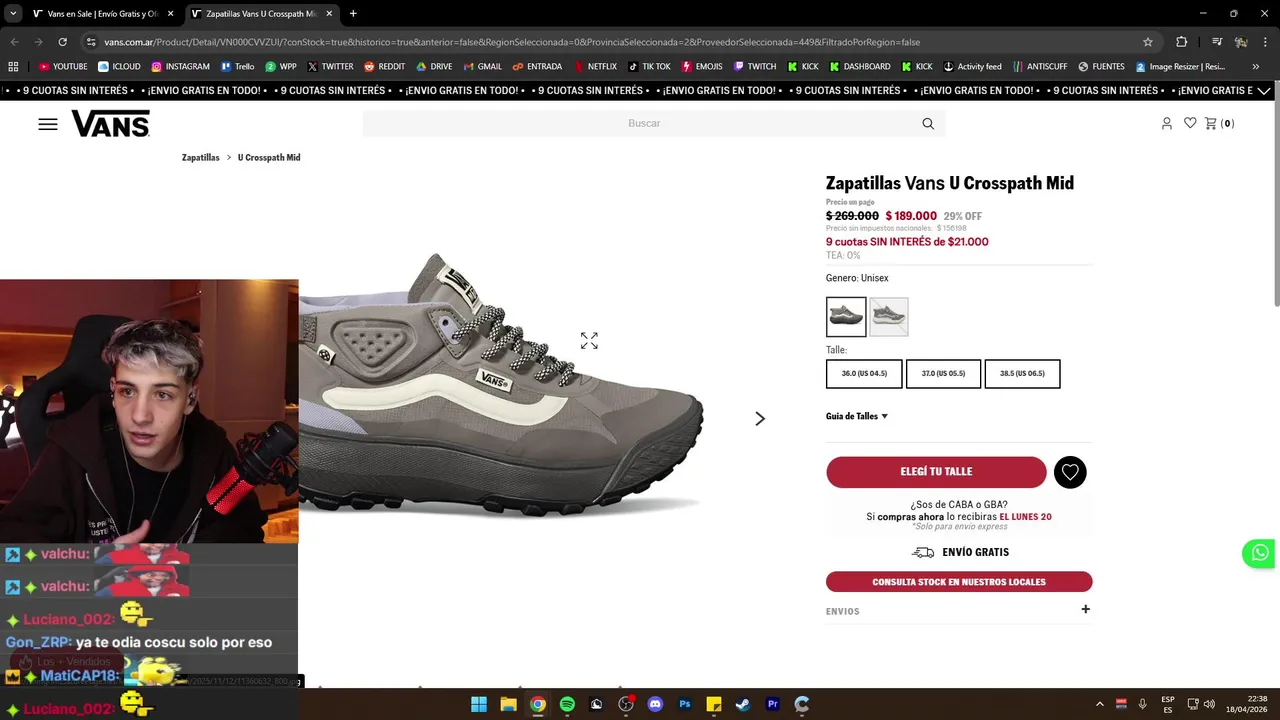Click the page vertical scrollbar
Screen dimensions: 1280x720
pos(1275,392)
